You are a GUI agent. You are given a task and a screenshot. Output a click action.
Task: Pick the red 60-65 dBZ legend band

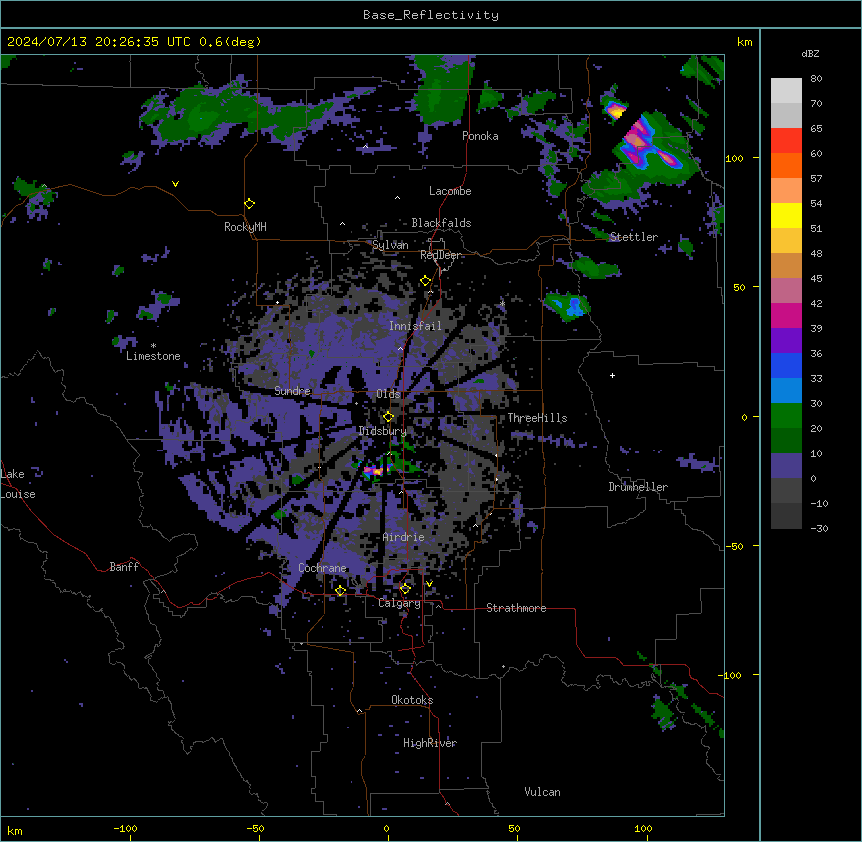[x=786, y=141]
